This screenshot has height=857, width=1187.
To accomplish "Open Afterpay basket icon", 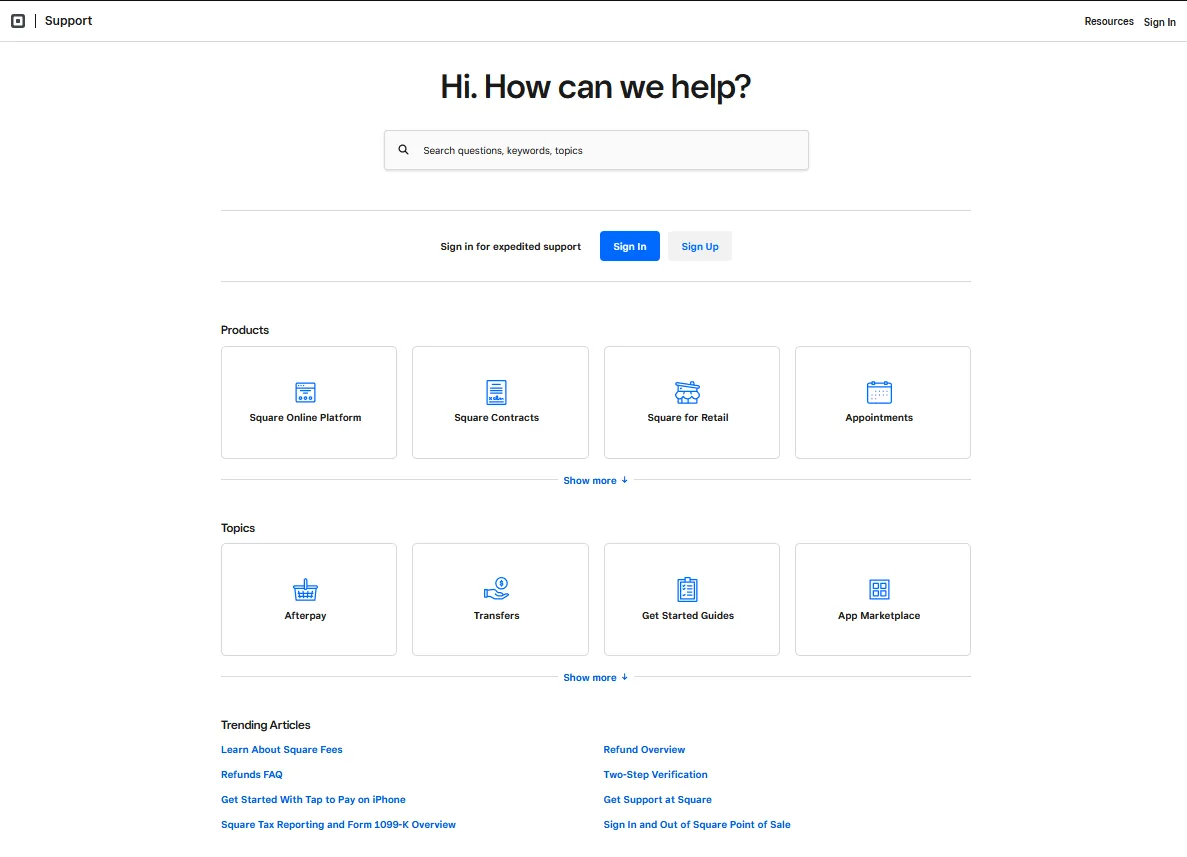I will (x=305, y=589).
